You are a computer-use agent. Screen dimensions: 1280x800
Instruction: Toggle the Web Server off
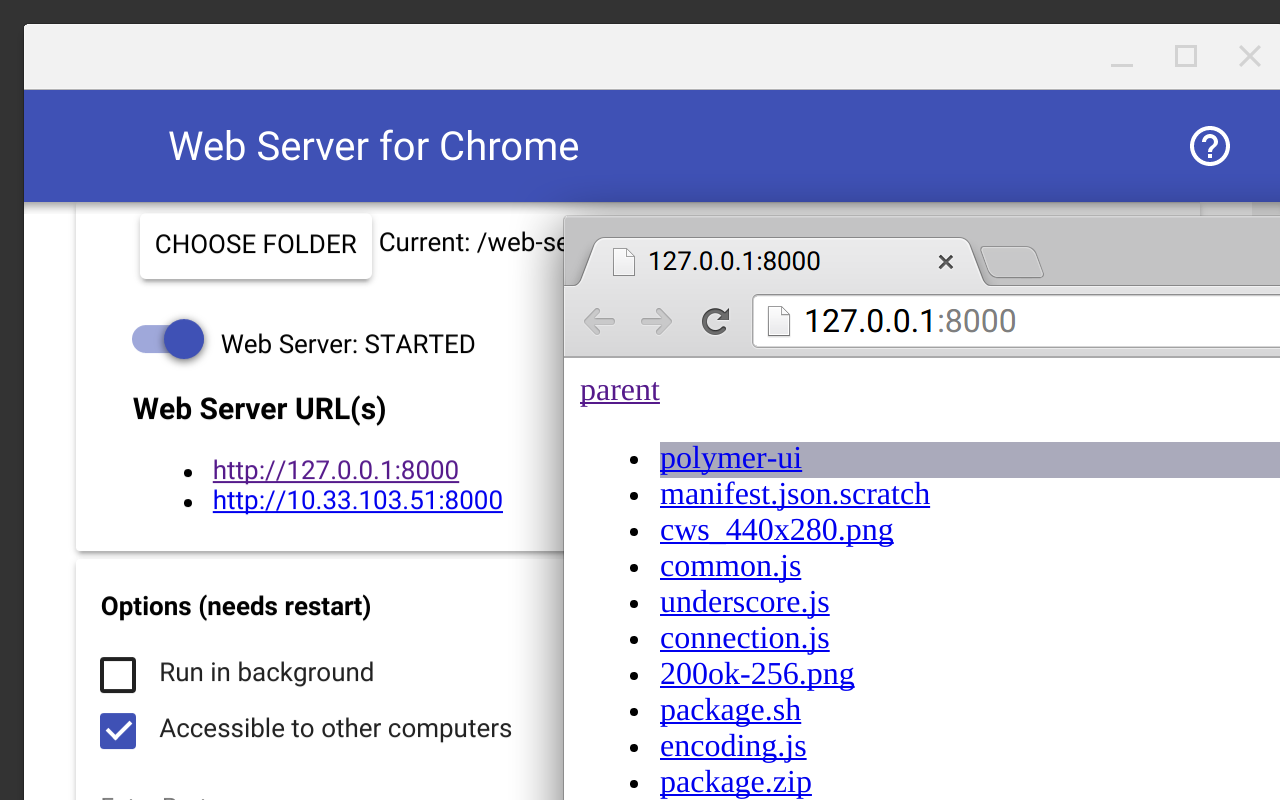166,340
